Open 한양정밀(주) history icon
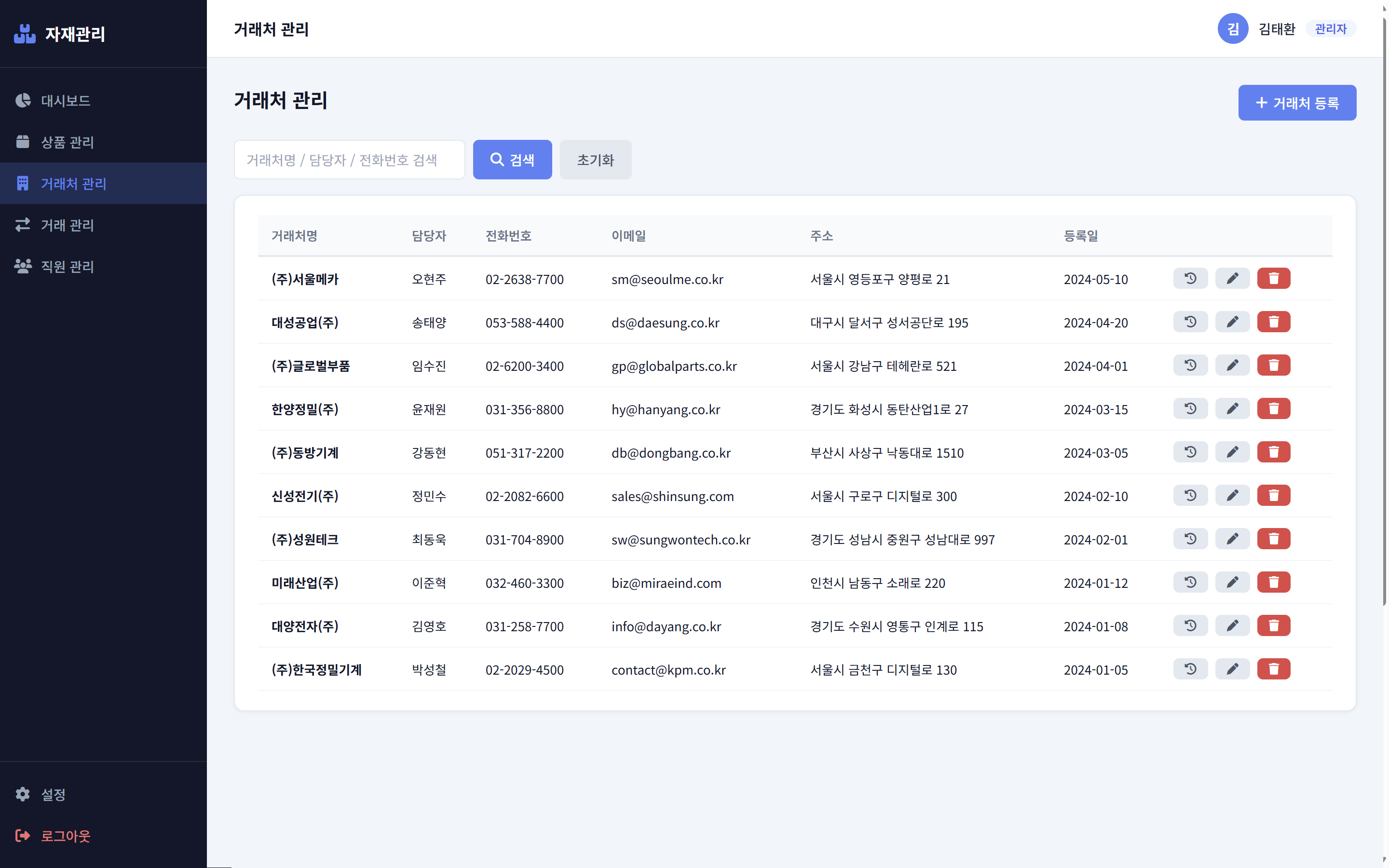This screenshot has height=868, width=1389. 1190,409
